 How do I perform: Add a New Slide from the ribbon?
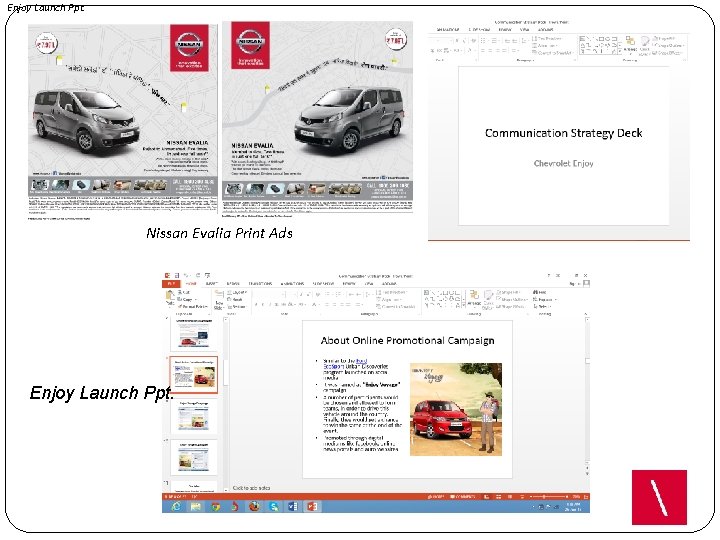tap(219, 299)
